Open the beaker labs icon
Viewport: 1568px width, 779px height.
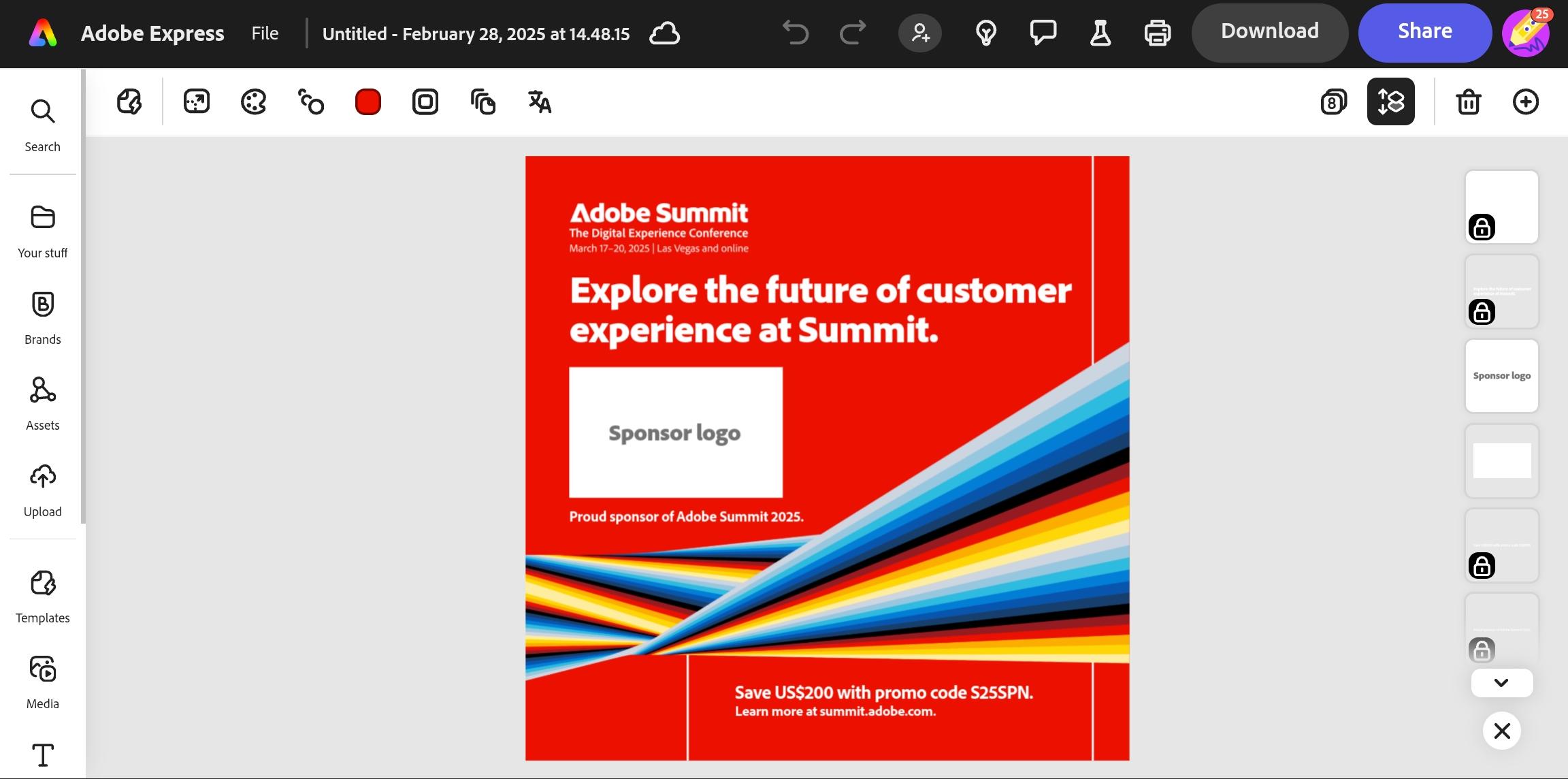click(1100, 33)
